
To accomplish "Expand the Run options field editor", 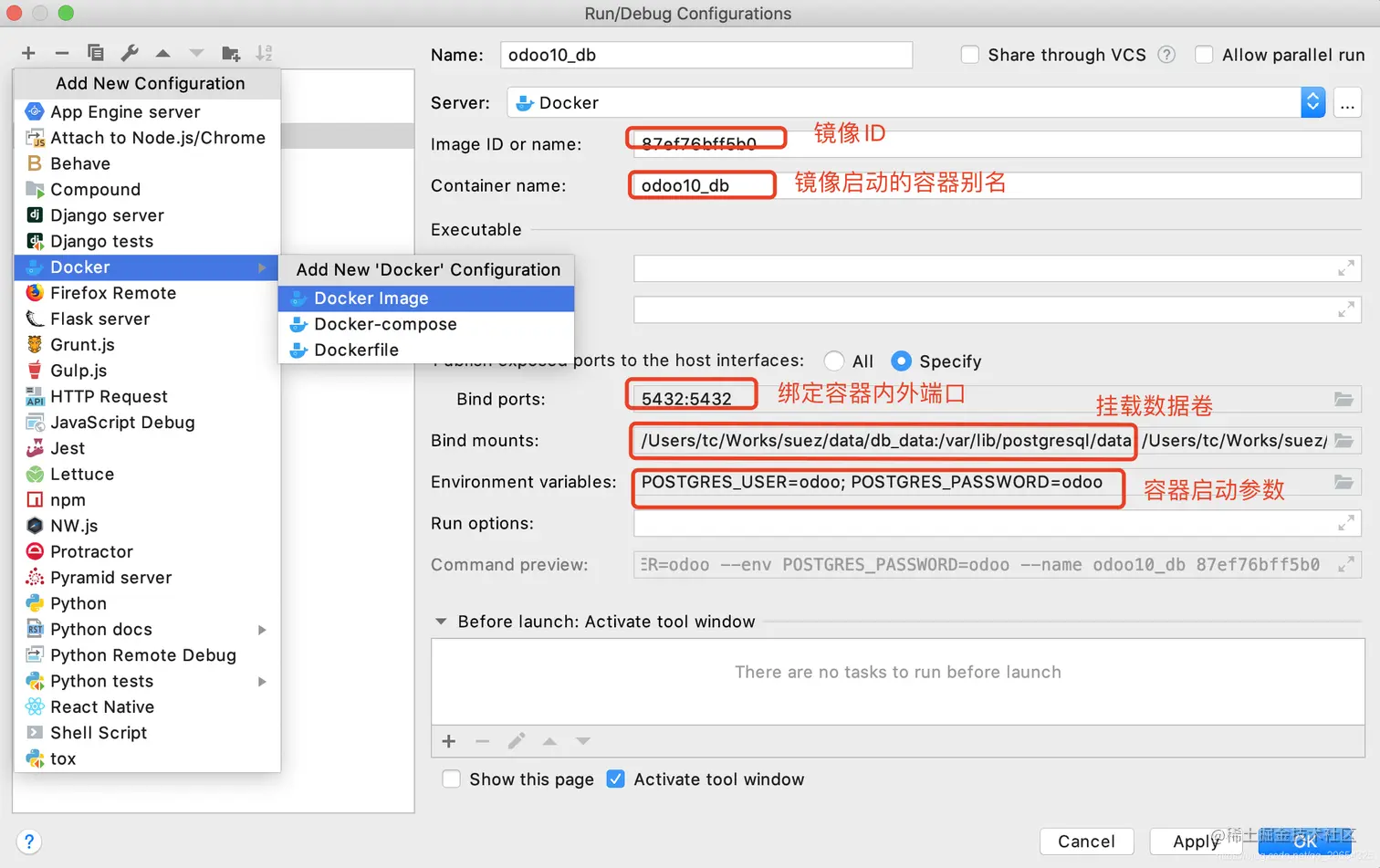I will click(1345, 523).
